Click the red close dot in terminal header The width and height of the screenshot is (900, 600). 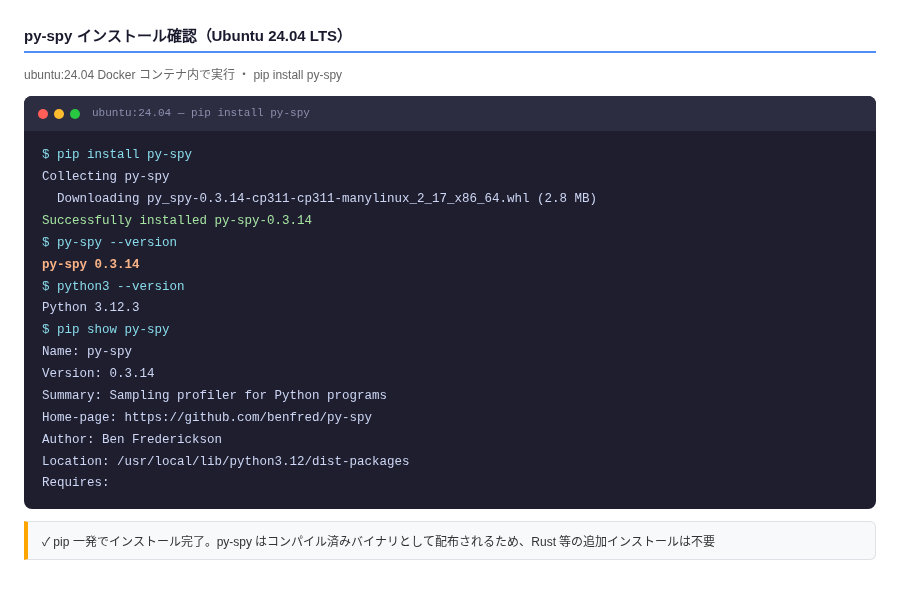tap(43, 114)
